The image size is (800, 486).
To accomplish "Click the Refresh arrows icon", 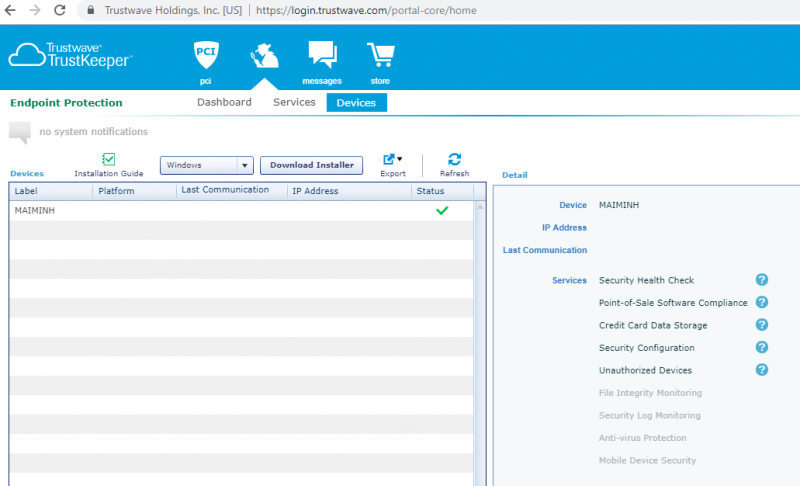I will point(454,159).
